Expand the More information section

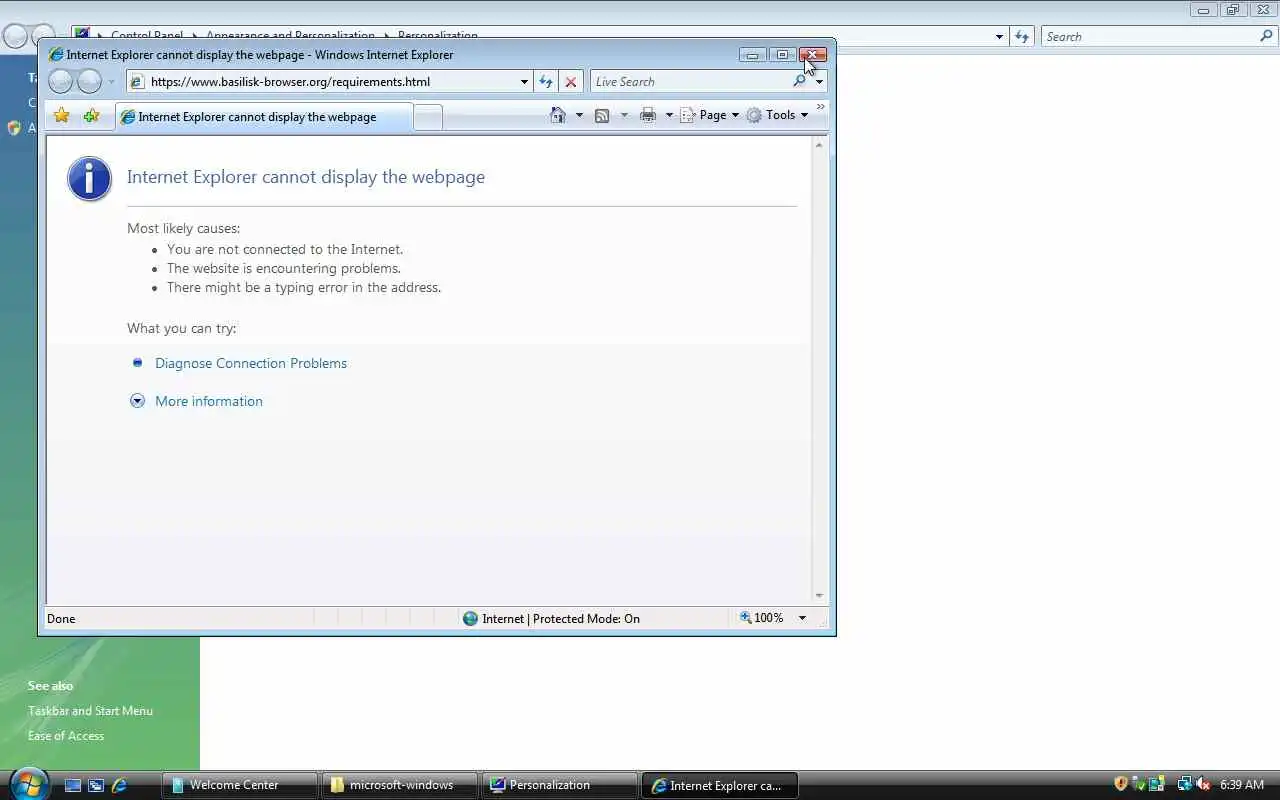point(138,401)
